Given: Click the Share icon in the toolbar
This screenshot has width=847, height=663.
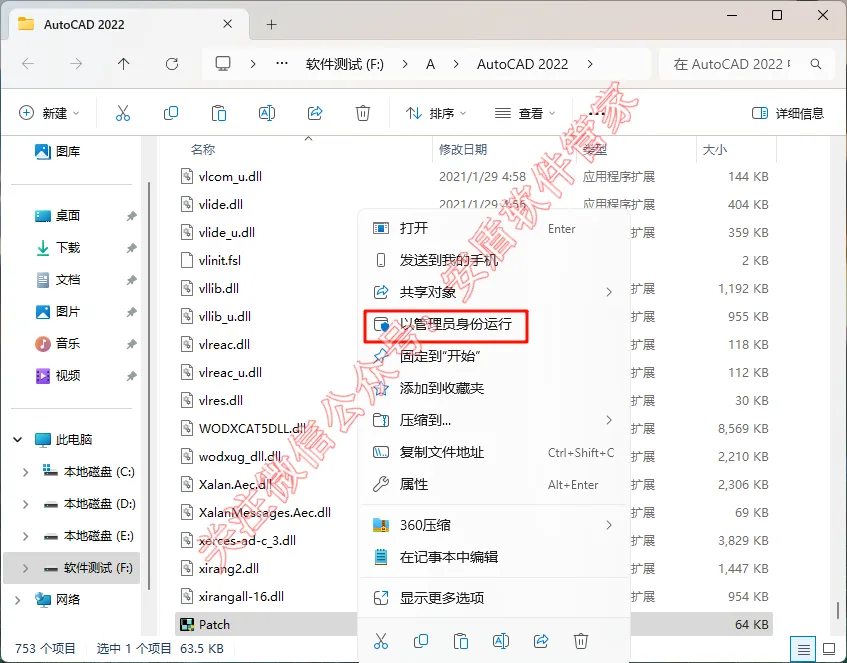Looking at the screenshot, I should pos(315,113).
